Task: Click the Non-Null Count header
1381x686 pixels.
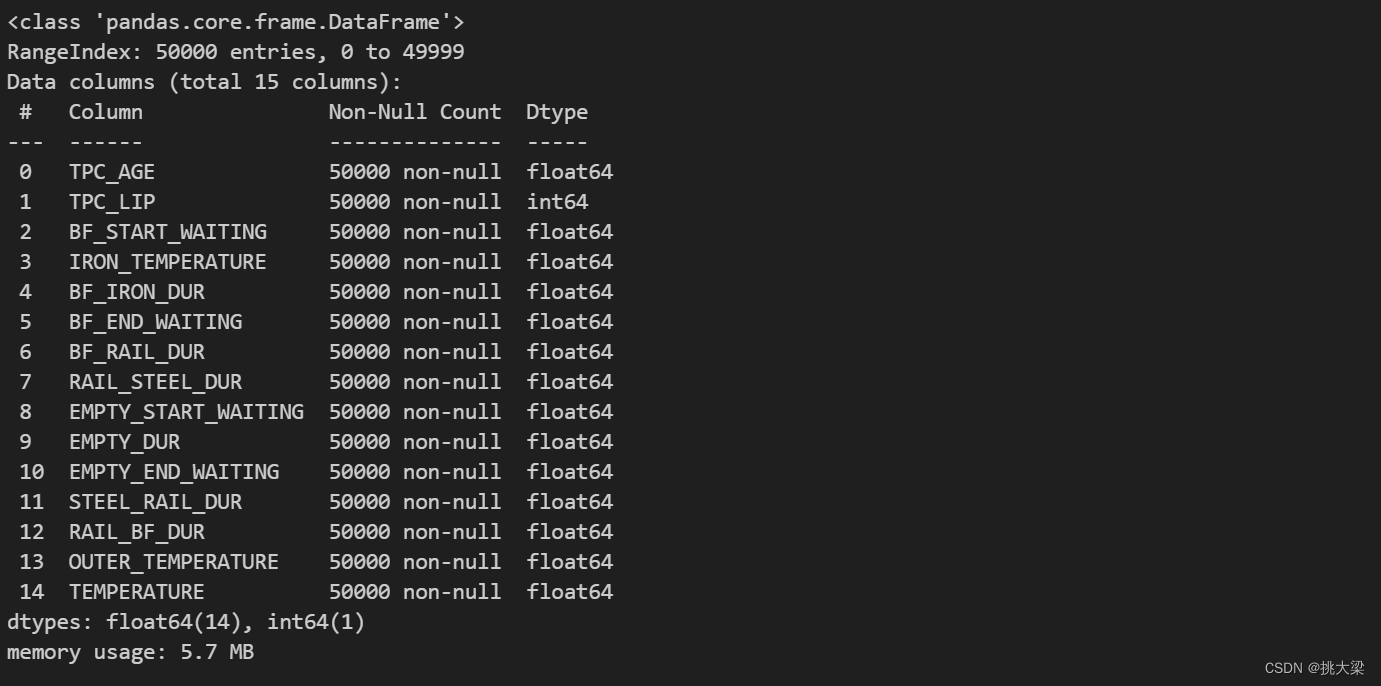Action: tap(415, 112)
